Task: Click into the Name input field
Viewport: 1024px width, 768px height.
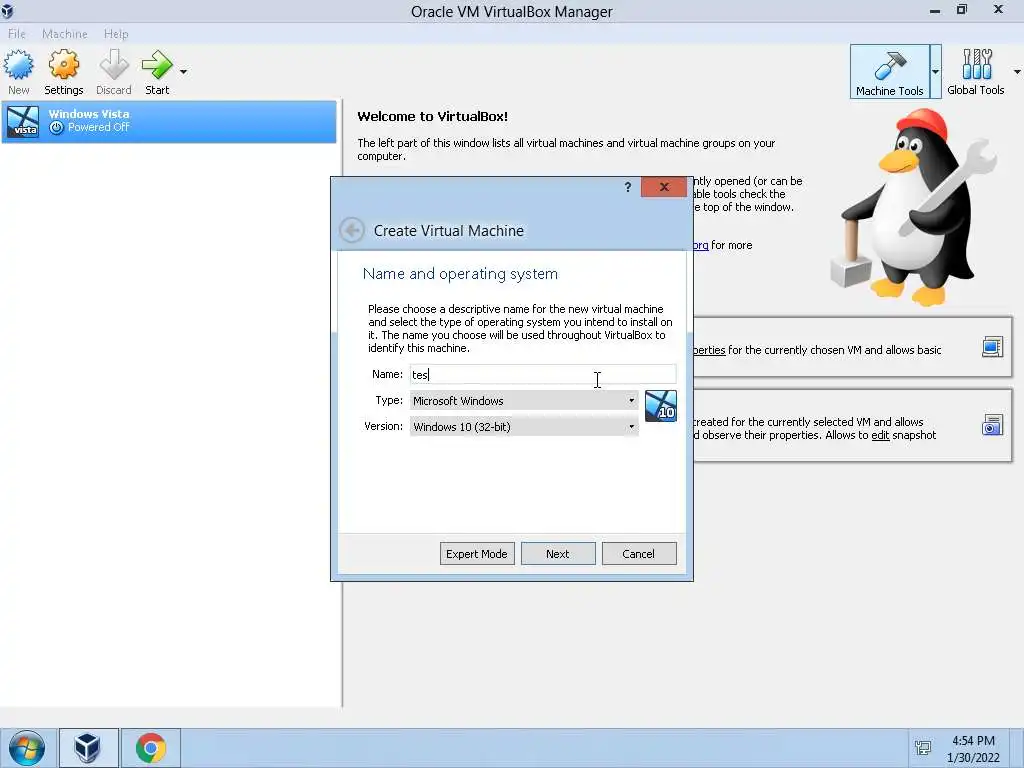Action: click(543, 374)
